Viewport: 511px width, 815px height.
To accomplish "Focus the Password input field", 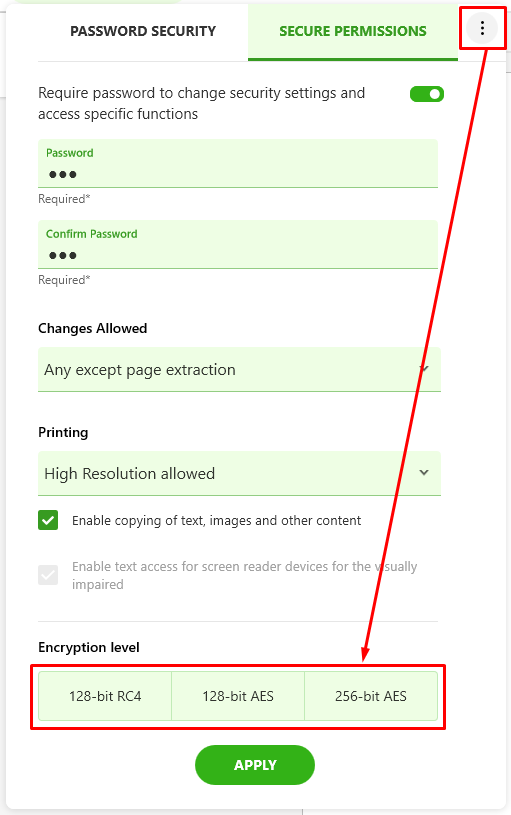I will click(238, 164).
